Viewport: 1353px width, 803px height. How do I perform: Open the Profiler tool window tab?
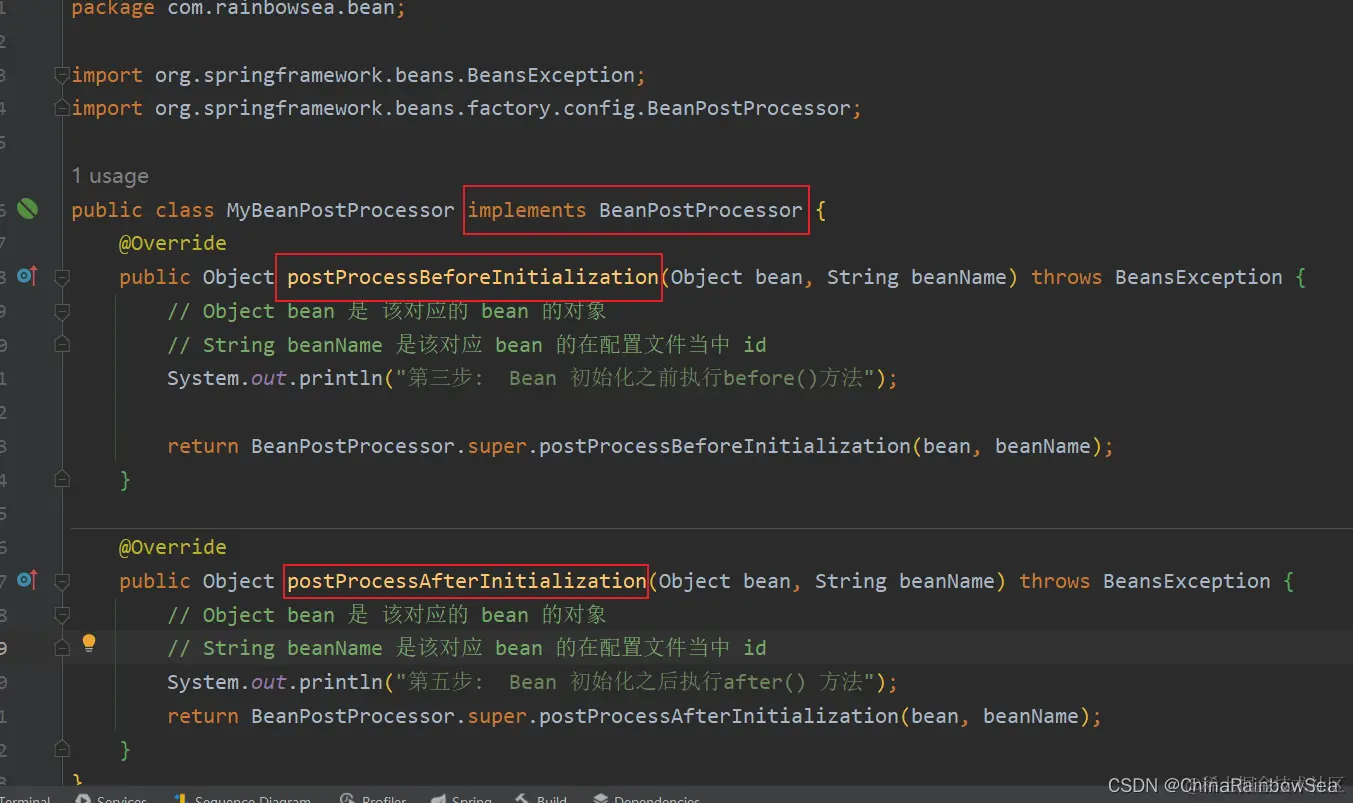click(x=373, y=798)
